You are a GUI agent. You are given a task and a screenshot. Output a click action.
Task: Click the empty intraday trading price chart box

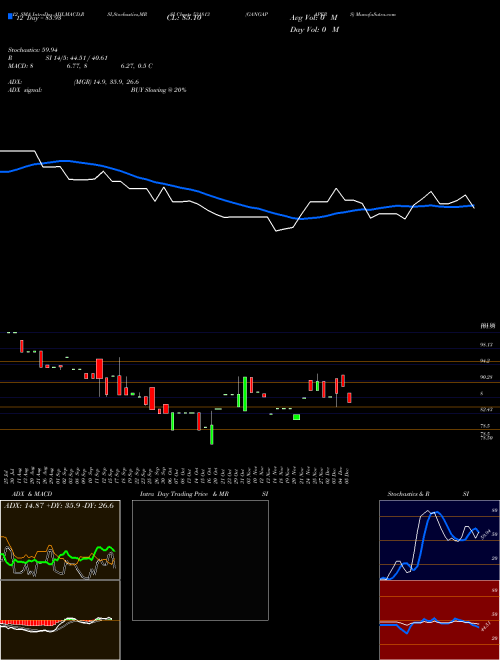pyautogui.click(x=200, y=560)
